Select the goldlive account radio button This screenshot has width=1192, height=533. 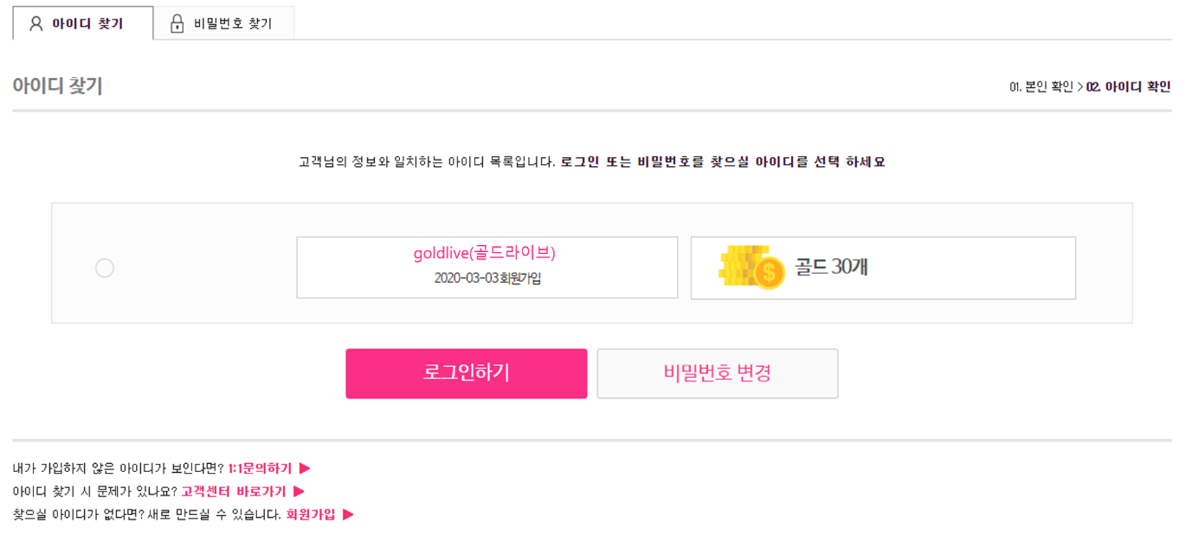(104, 268)
